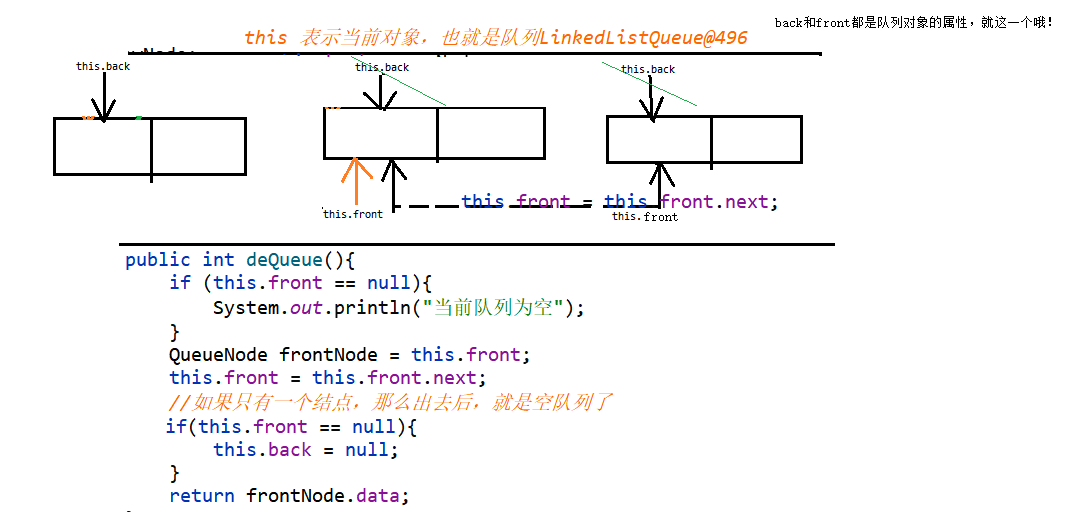Click the line System.out.println("当前队列为空");
This screenshot has height=512, width=1081.
pyautogui.click(x=398, y=307)
